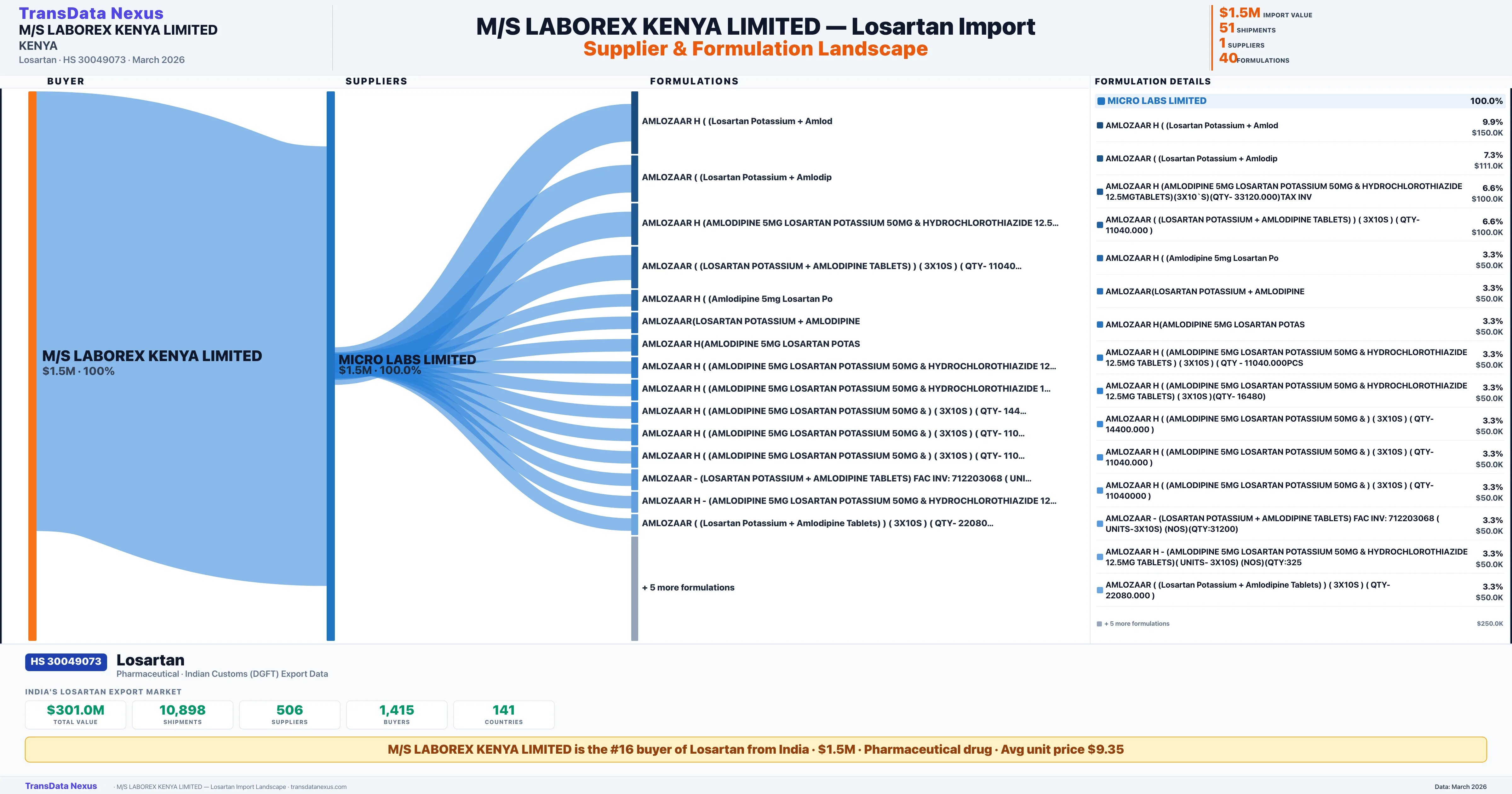Click the $111.0K AMLOZAAR detail swatch

coord(1100,158)
